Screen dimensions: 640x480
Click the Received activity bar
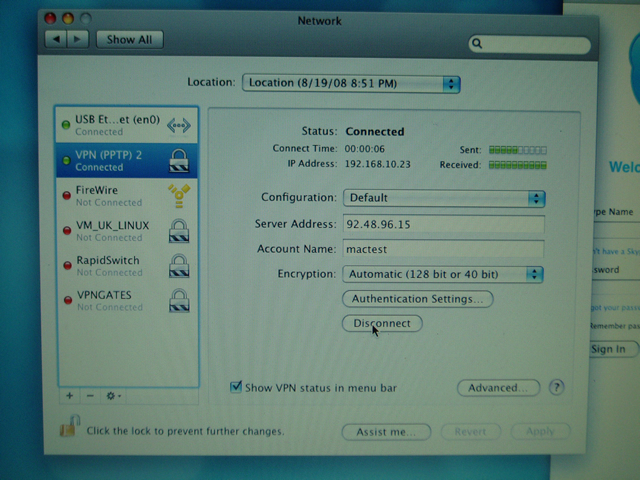coord(518,165)
